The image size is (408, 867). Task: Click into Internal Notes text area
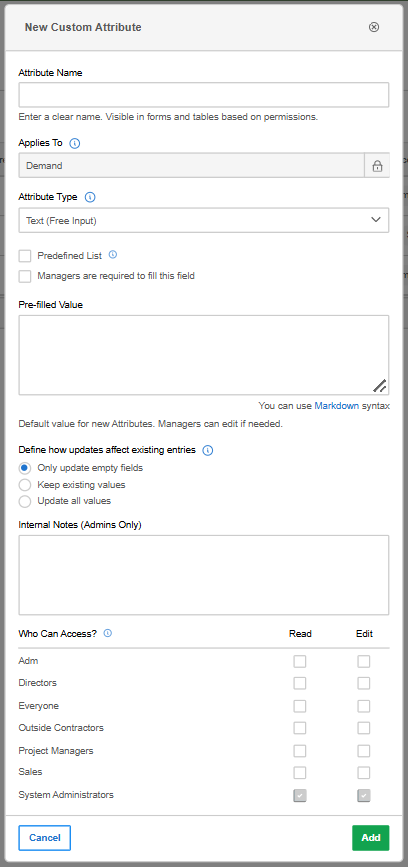(203, 575)
